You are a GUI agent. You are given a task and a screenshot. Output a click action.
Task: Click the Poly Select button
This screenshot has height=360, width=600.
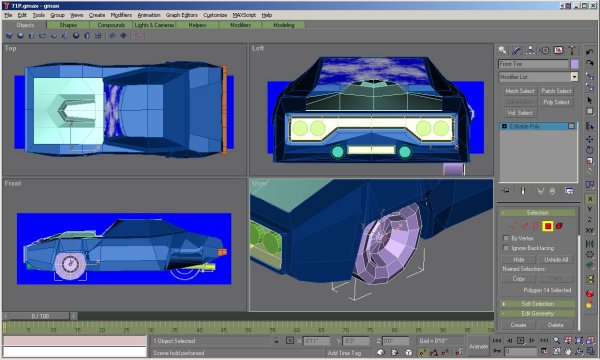pos(556,102)
